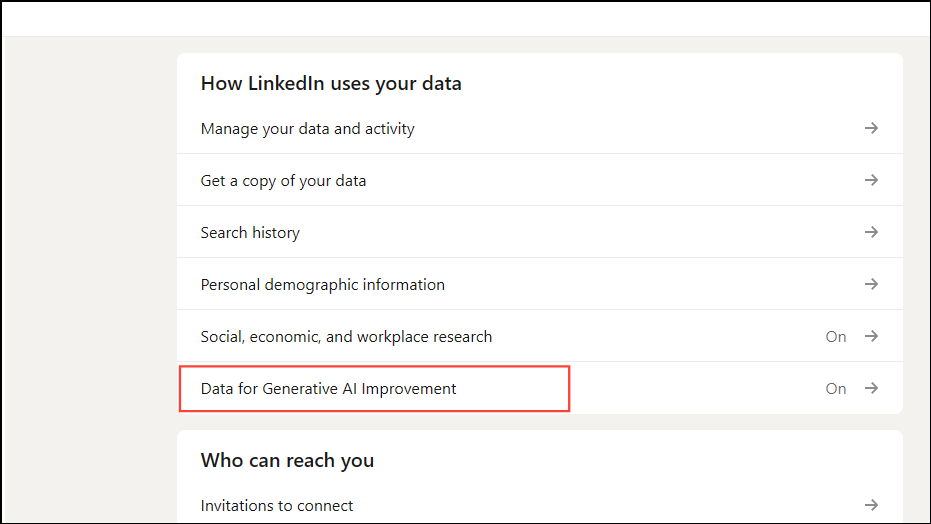Image resolution: width=931 pixels, height=524 pixels.
Task: Click On status for Data for Generative AI Improvement
Action: [836, 389]
